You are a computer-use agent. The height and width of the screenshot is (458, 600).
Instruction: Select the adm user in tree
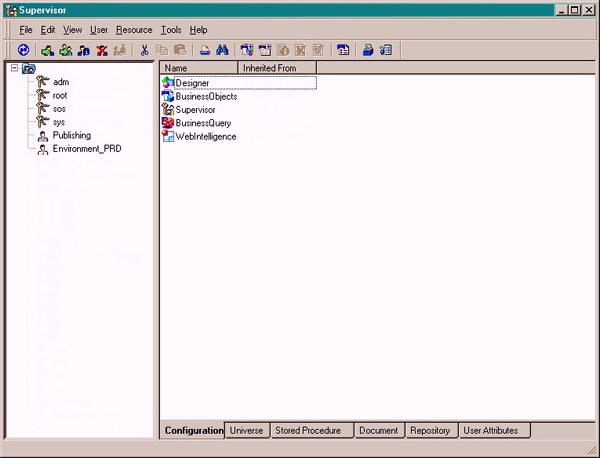pos(60,82)
